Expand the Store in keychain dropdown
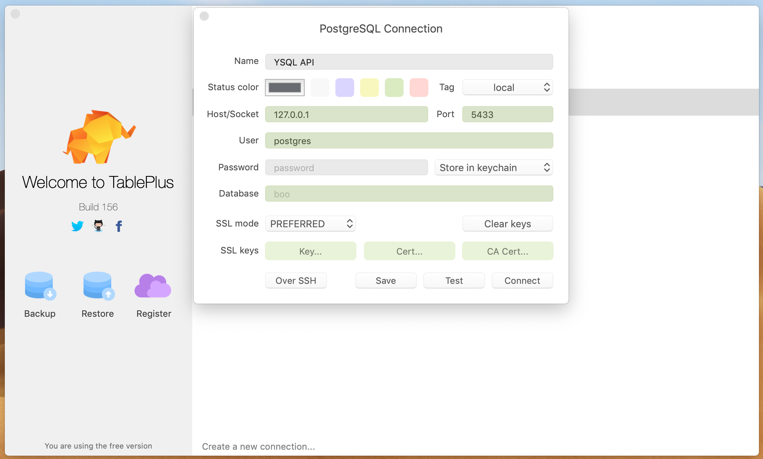Viewport: 763px width, 459px height. (494, 168)
